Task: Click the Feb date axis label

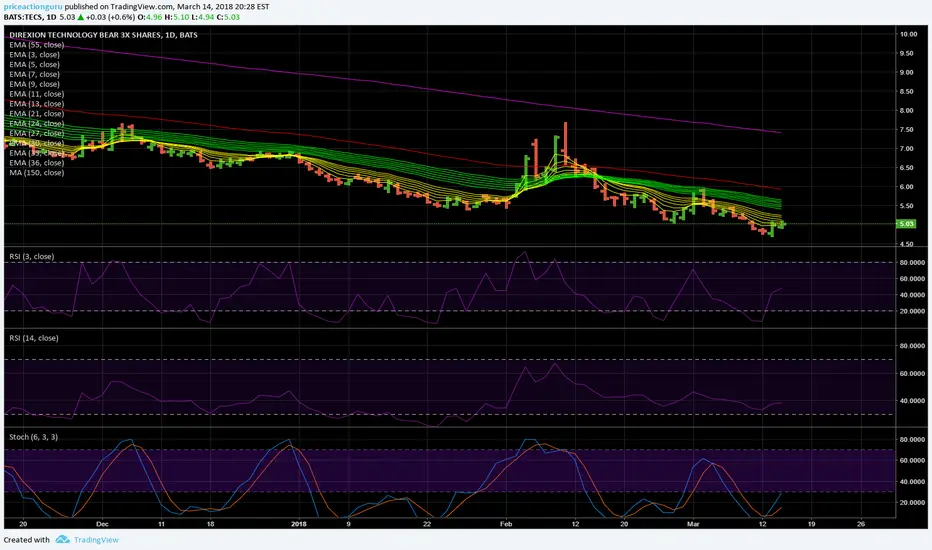Action: coord(506,524)
